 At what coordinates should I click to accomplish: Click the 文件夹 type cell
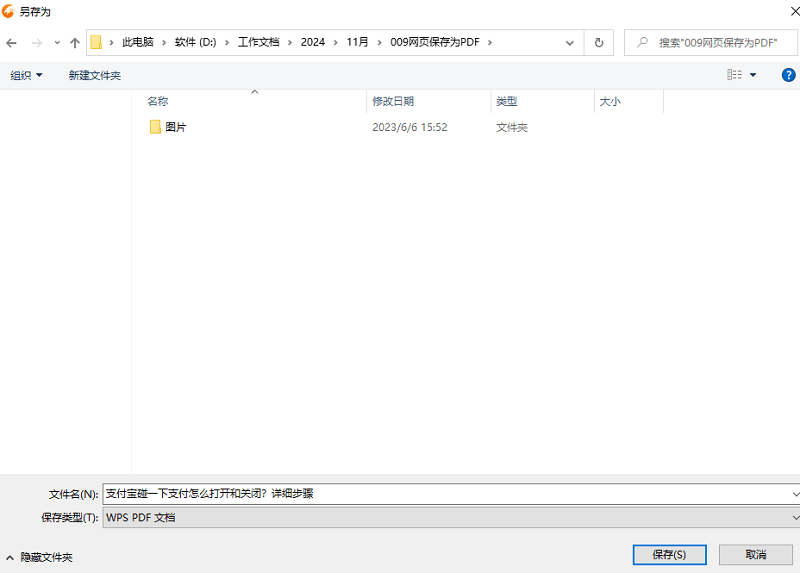tap(512, 127)
